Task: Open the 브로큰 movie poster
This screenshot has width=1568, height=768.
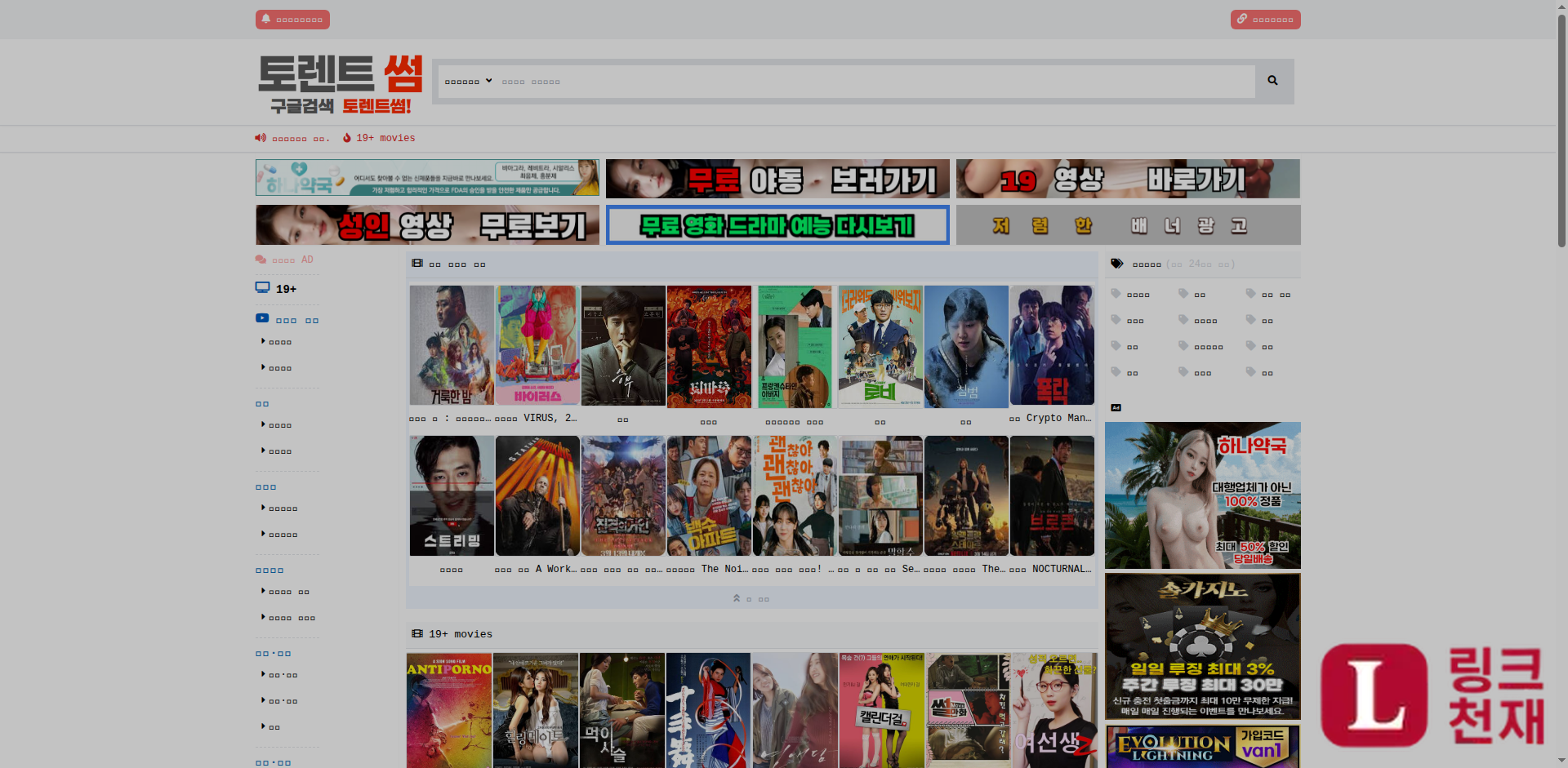Action: click(1052, 495)
